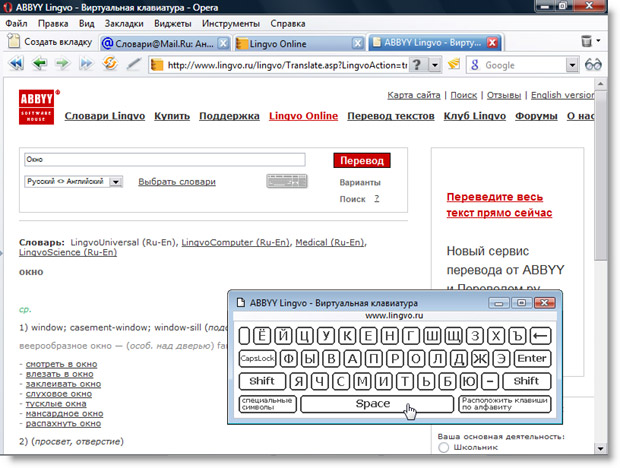Click the page scrollbar up arrow
Image resolution: width=620 pixels, height=468 pixels.
[600, 84]
